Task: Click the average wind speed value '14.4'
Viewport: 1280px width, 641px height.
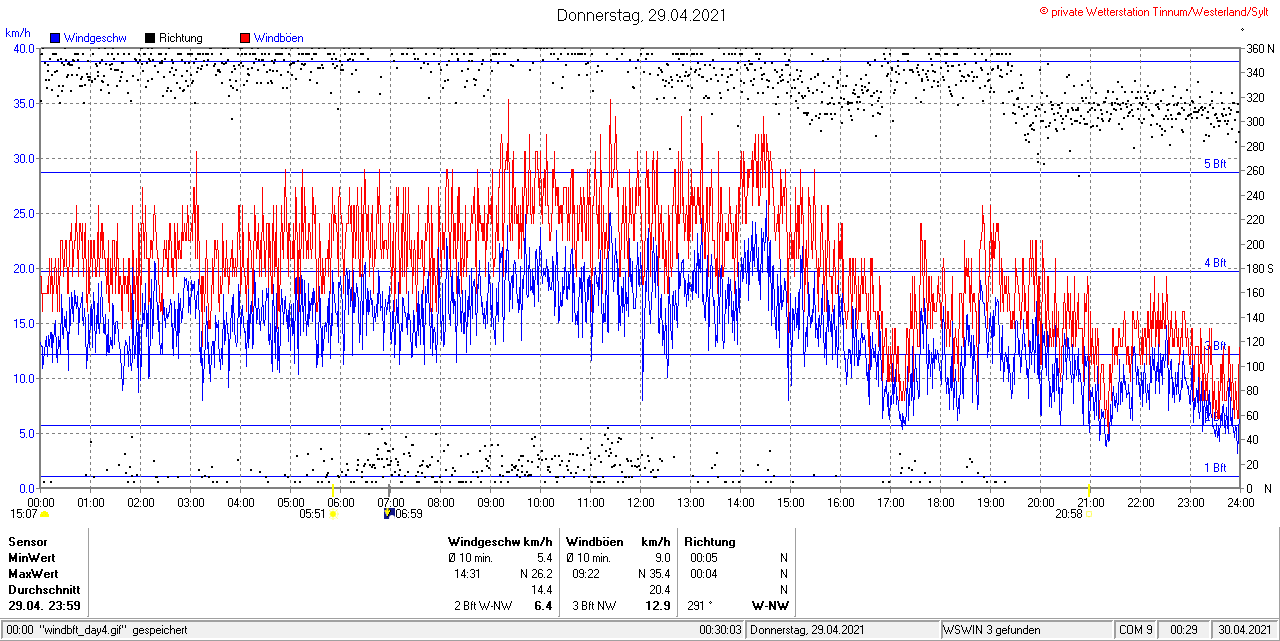Action: pos(542,590)
